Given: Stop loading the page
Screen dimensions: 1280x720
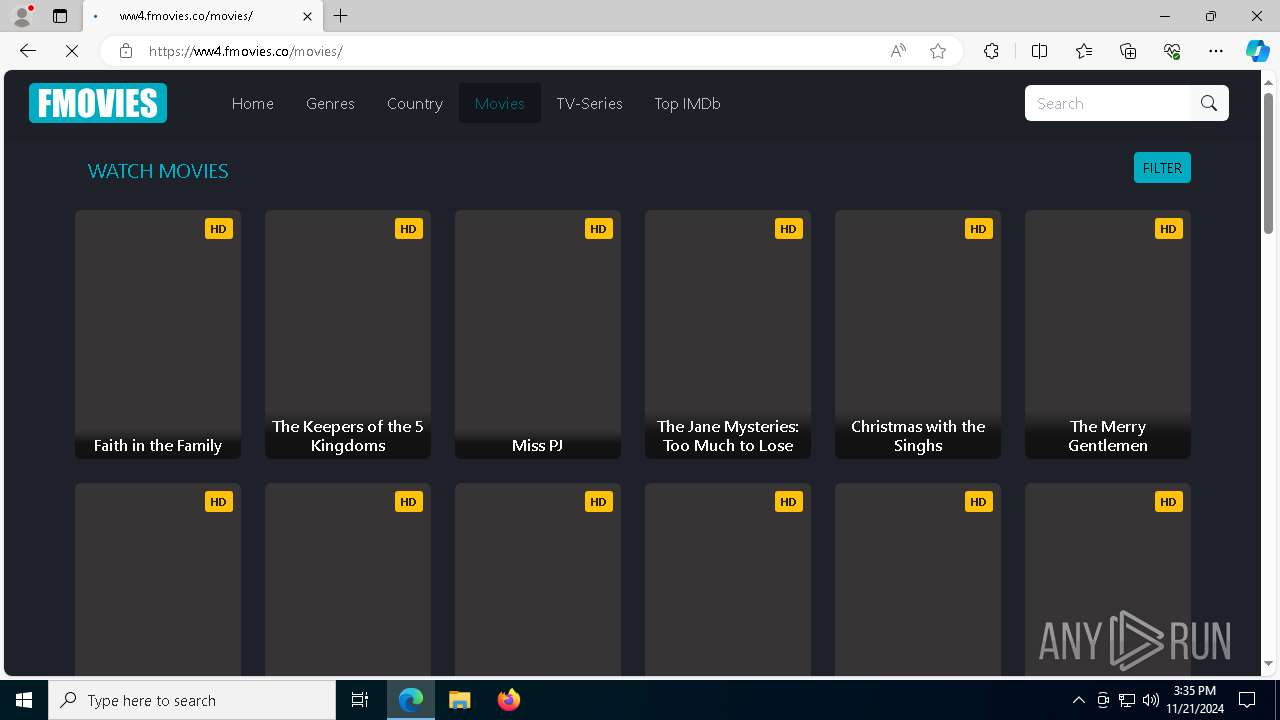Looking at the screenshot, I should (x=72, y=51).
